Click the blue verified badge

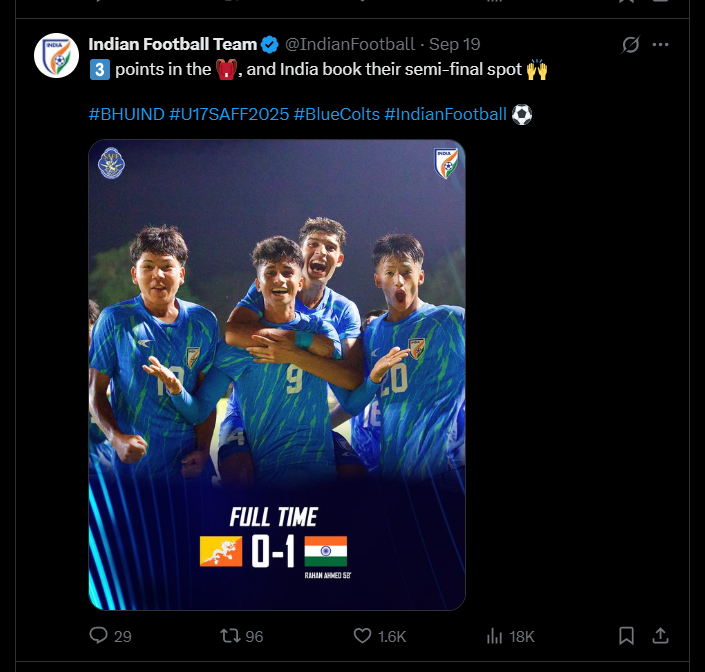[x=270, y=44]
